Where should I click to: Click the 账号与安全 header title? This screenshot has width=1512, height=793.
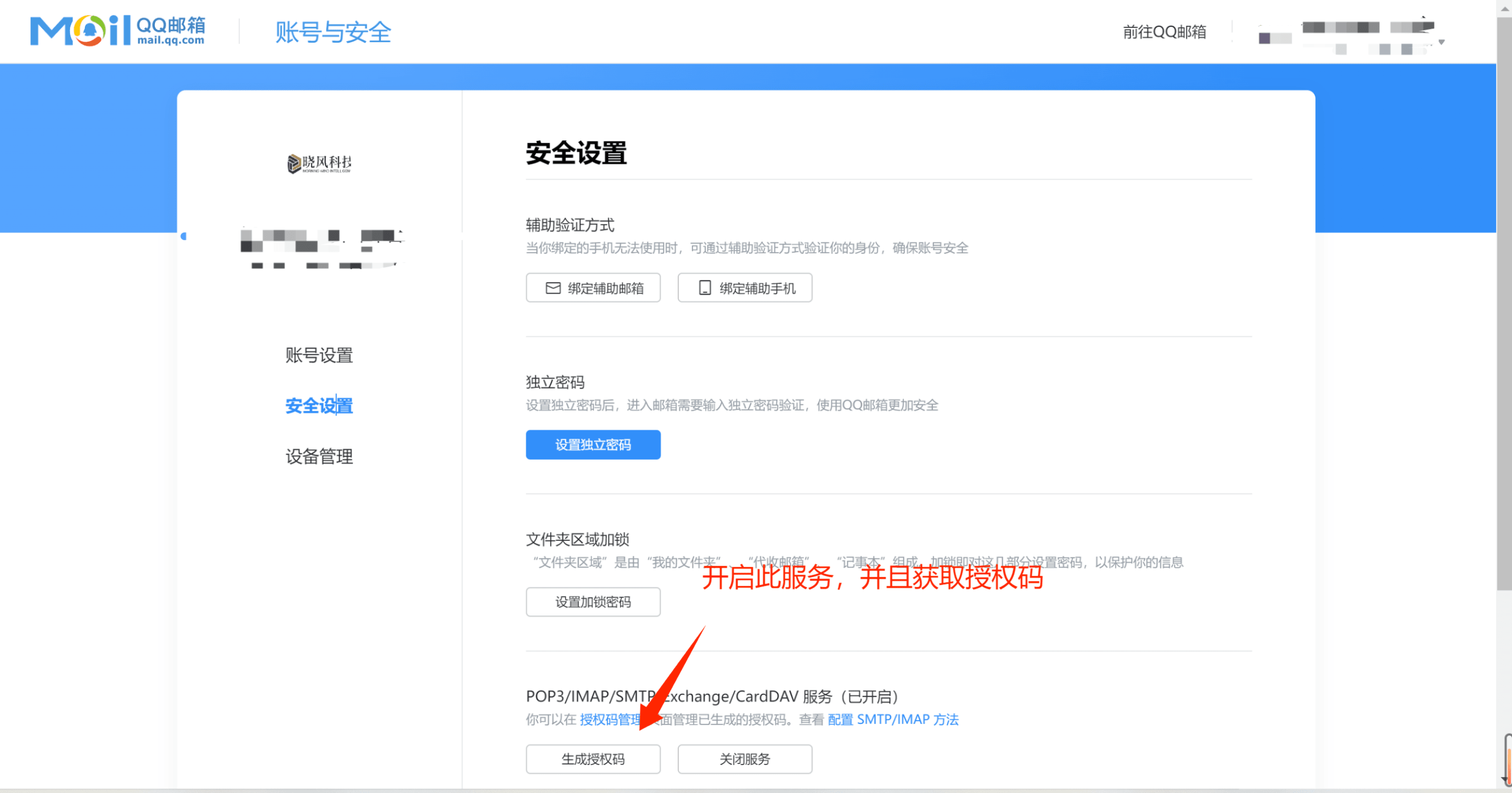333,32
